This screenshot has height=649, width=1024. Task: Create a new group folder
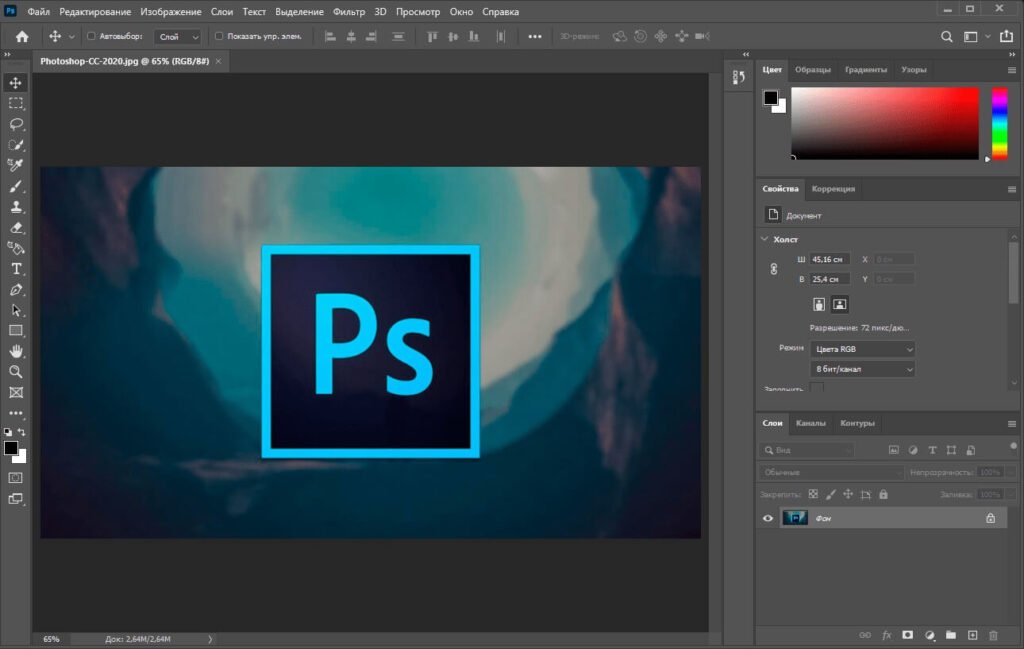point(951,635)
